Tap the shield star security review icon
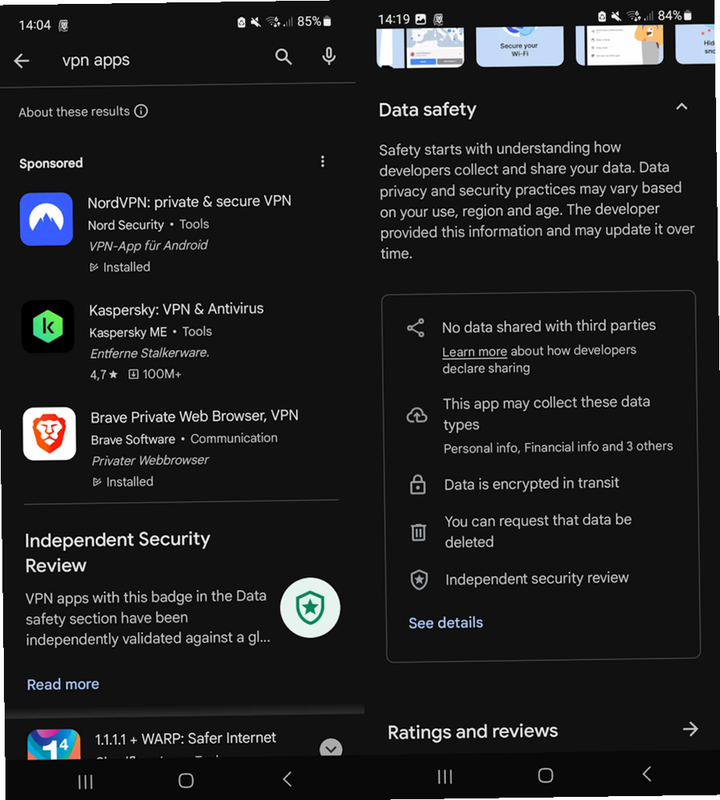The image size is (720, 800). (x=419, y=580)
